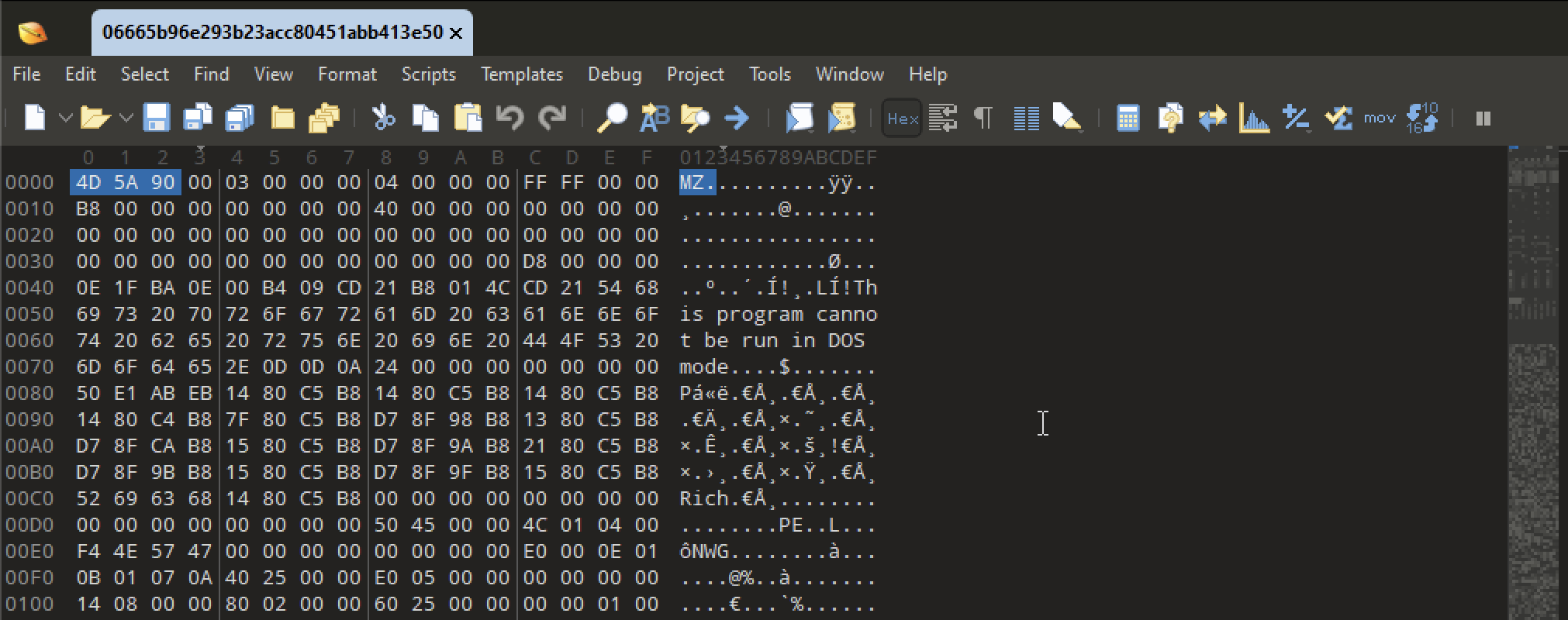Select the 06665b96e293b23acc80451abb413e50 file tab
This screenshot has width=1568, height=620.
pyautogui.click(x=272, y=33)
